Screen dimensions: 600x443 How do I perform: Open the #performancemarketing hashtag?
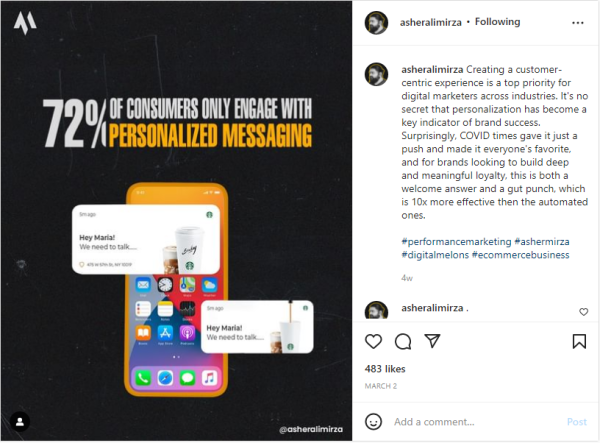[x=456, y=242]
